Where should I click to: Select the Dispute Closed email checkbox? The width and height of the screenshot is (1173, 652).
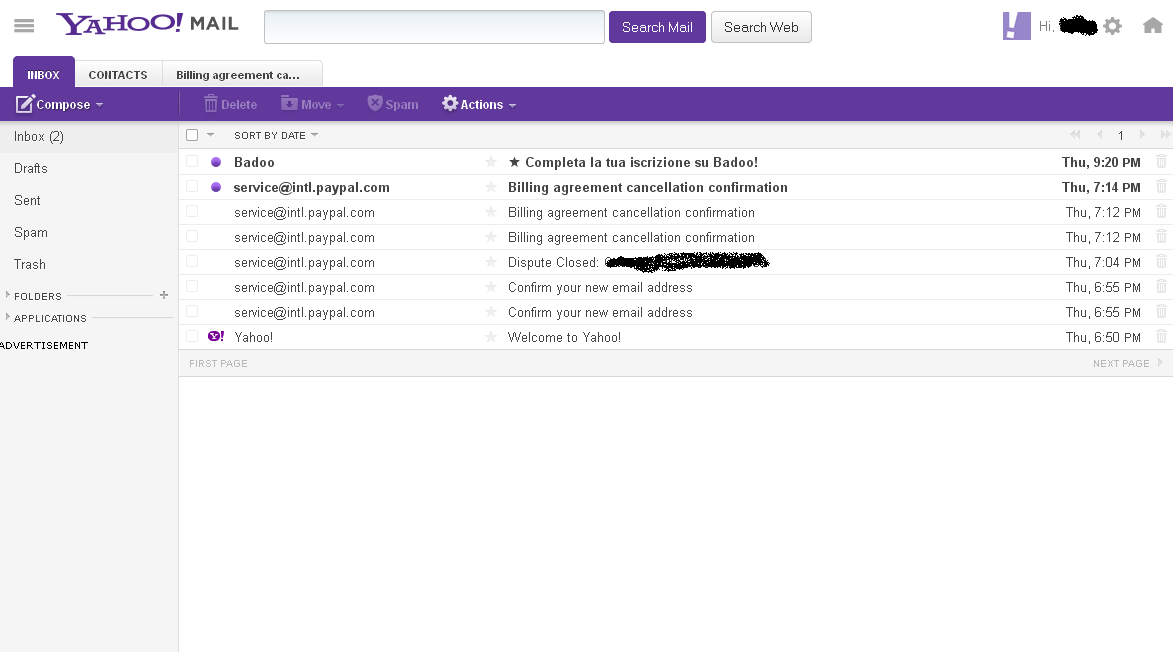(x=192, y=262)
